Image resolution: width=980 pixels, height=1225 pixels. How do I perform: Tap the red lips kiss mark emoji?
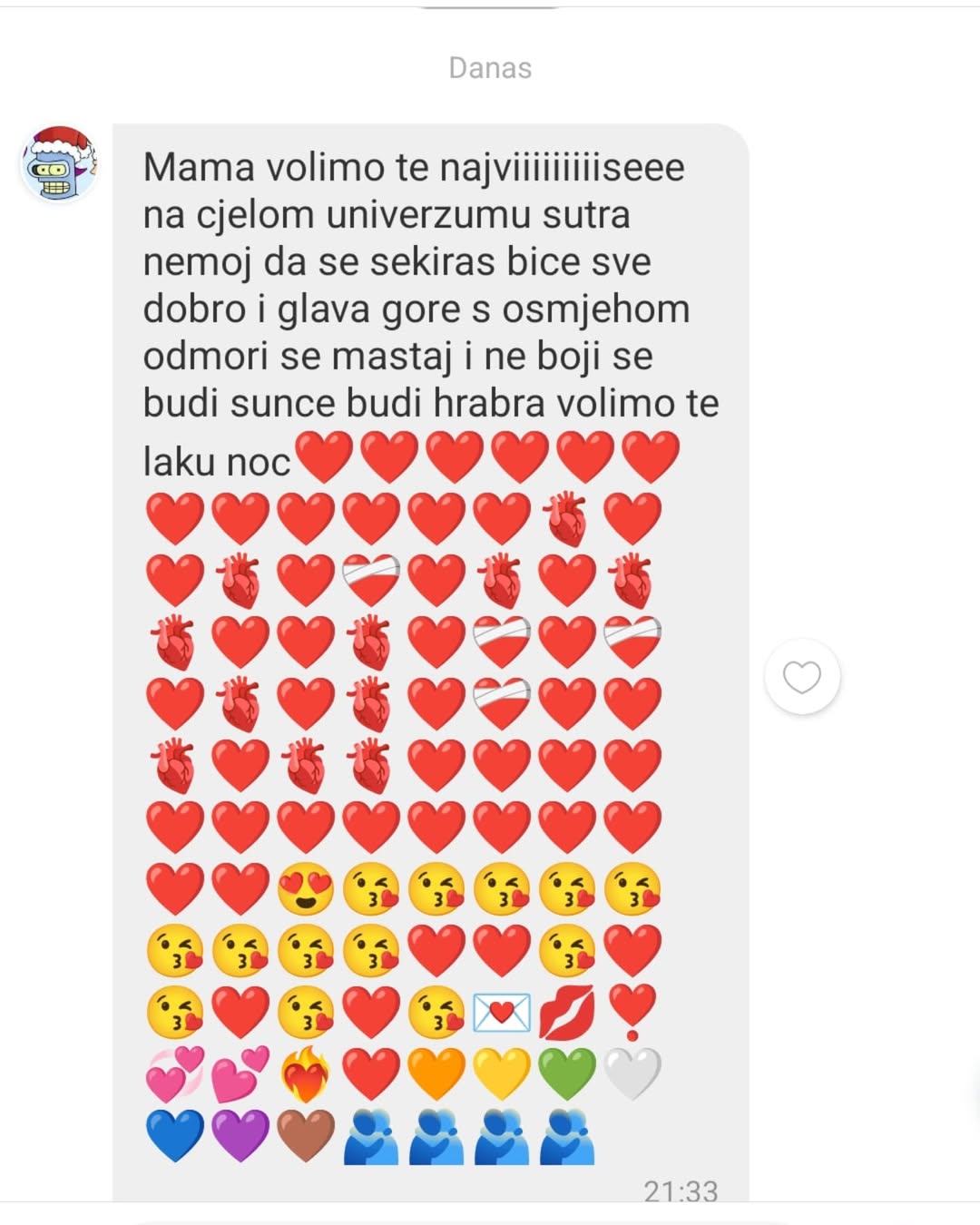[x=567, y=1013]
